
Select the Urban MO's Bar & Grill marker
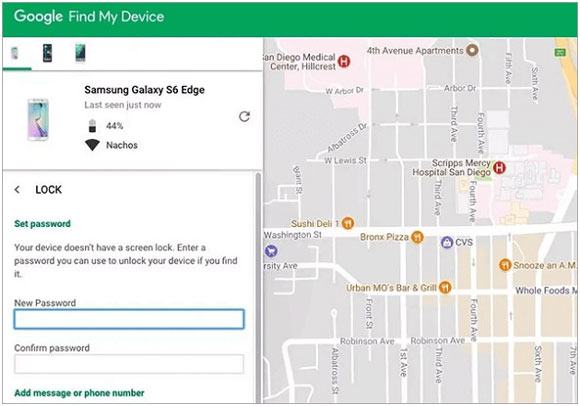coord(445,287)
